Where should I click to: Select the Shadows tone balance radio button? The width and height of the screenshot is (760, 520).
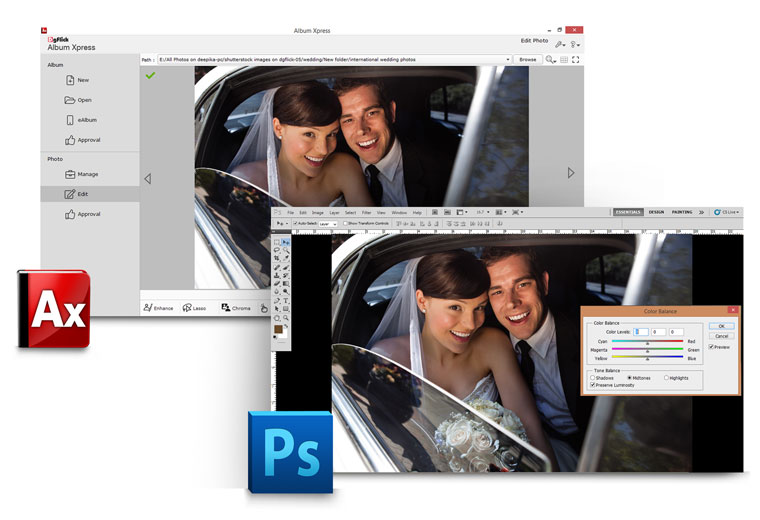593,377
